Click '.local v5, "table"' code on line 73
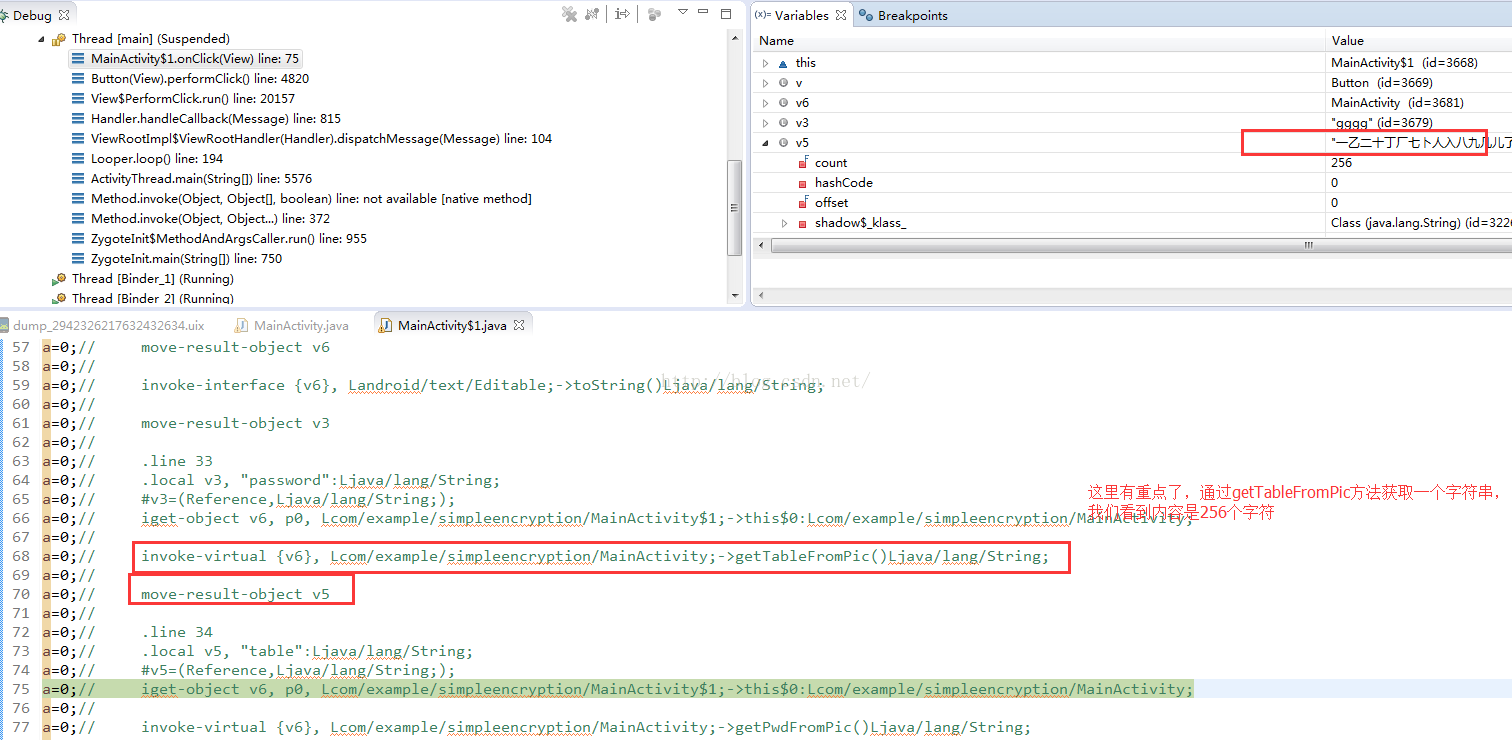Viewport: 1512px width, 740px height. click(307, 651)
